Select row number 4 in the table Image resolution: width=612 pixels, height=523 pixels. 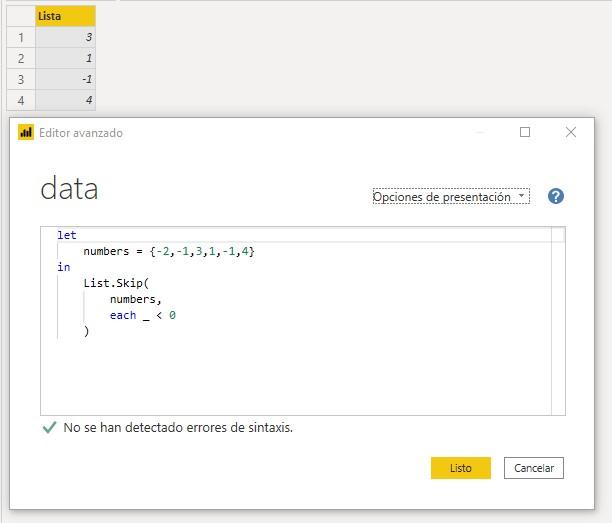(x=21, y=100)
